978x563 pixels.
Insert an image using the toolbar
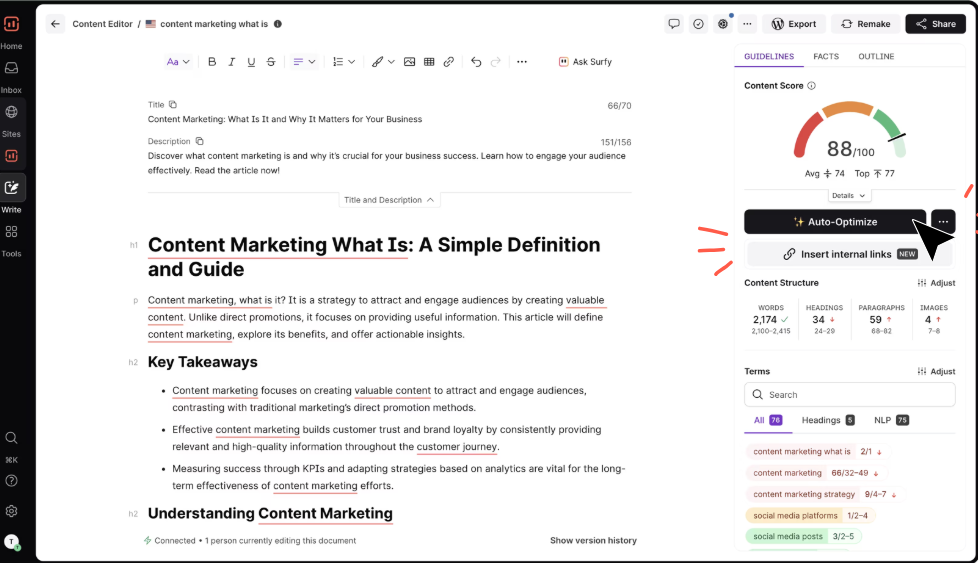[409, 62]
